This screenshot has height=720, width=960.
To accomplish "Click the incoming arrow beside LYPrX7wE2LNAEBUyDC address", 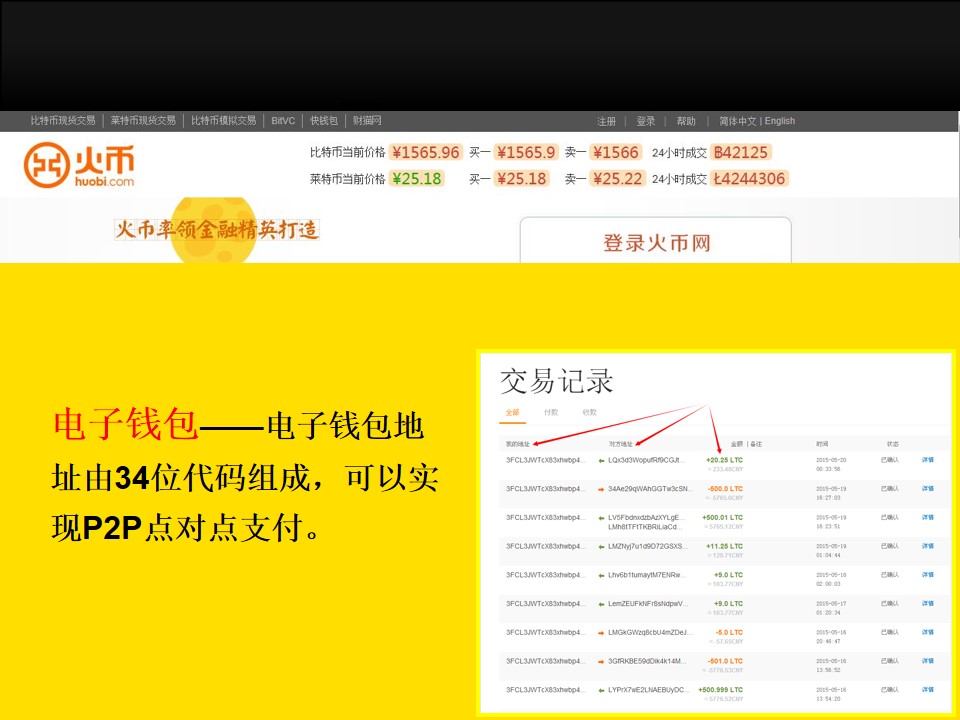I will click(601, 691).
